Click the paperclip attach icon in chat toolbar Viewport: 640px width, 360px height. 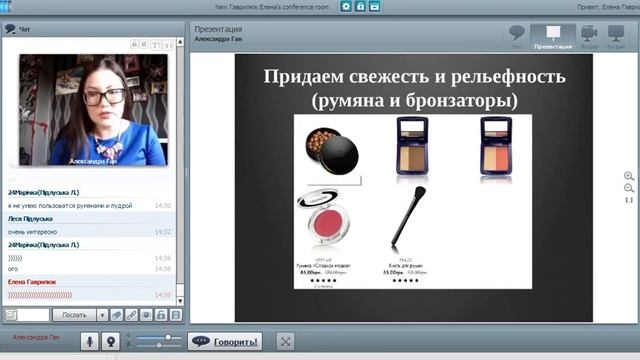[117, 315]
